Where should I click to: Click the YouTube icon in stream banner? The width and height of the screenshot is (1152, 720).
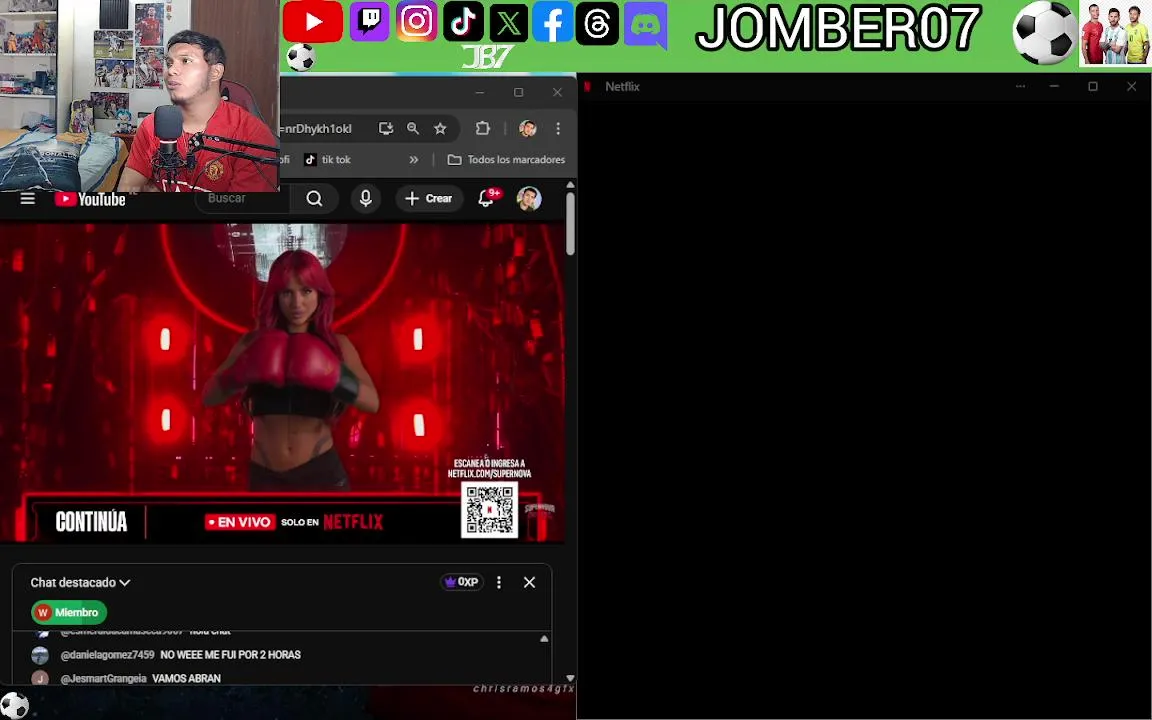(x=312, y=22)
